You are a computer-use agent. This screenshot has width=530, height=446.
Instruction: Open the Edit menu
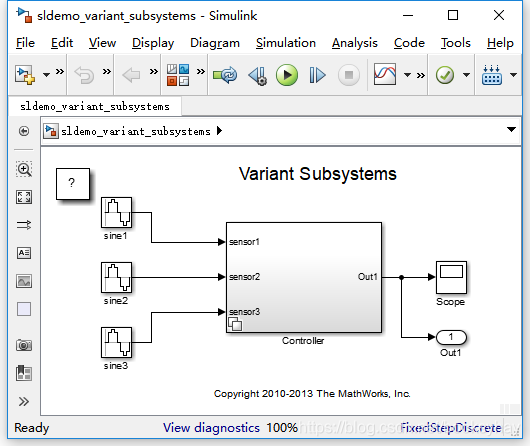tap(62, 43)
